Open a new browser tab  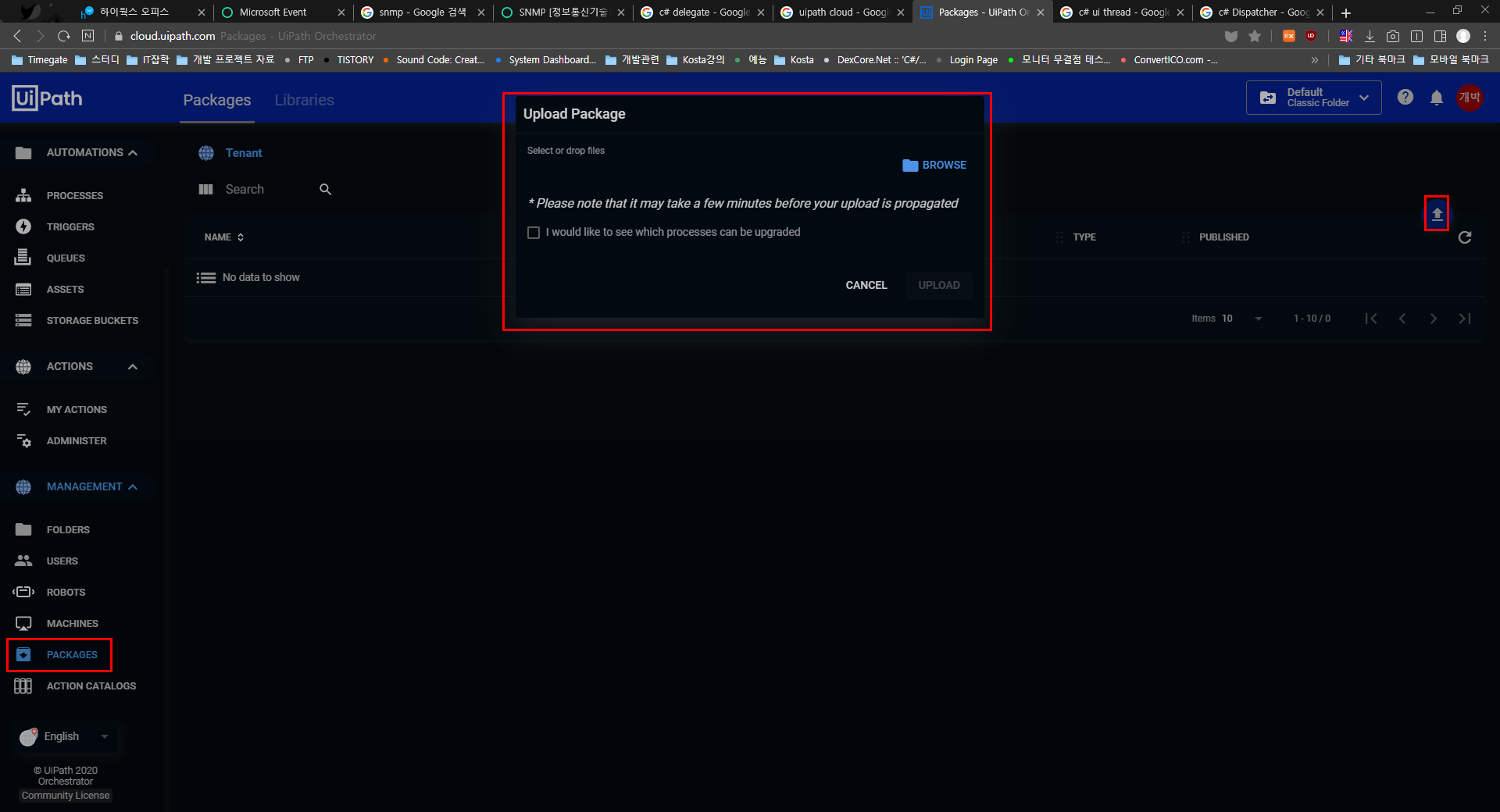click(x=1346, y=12)
